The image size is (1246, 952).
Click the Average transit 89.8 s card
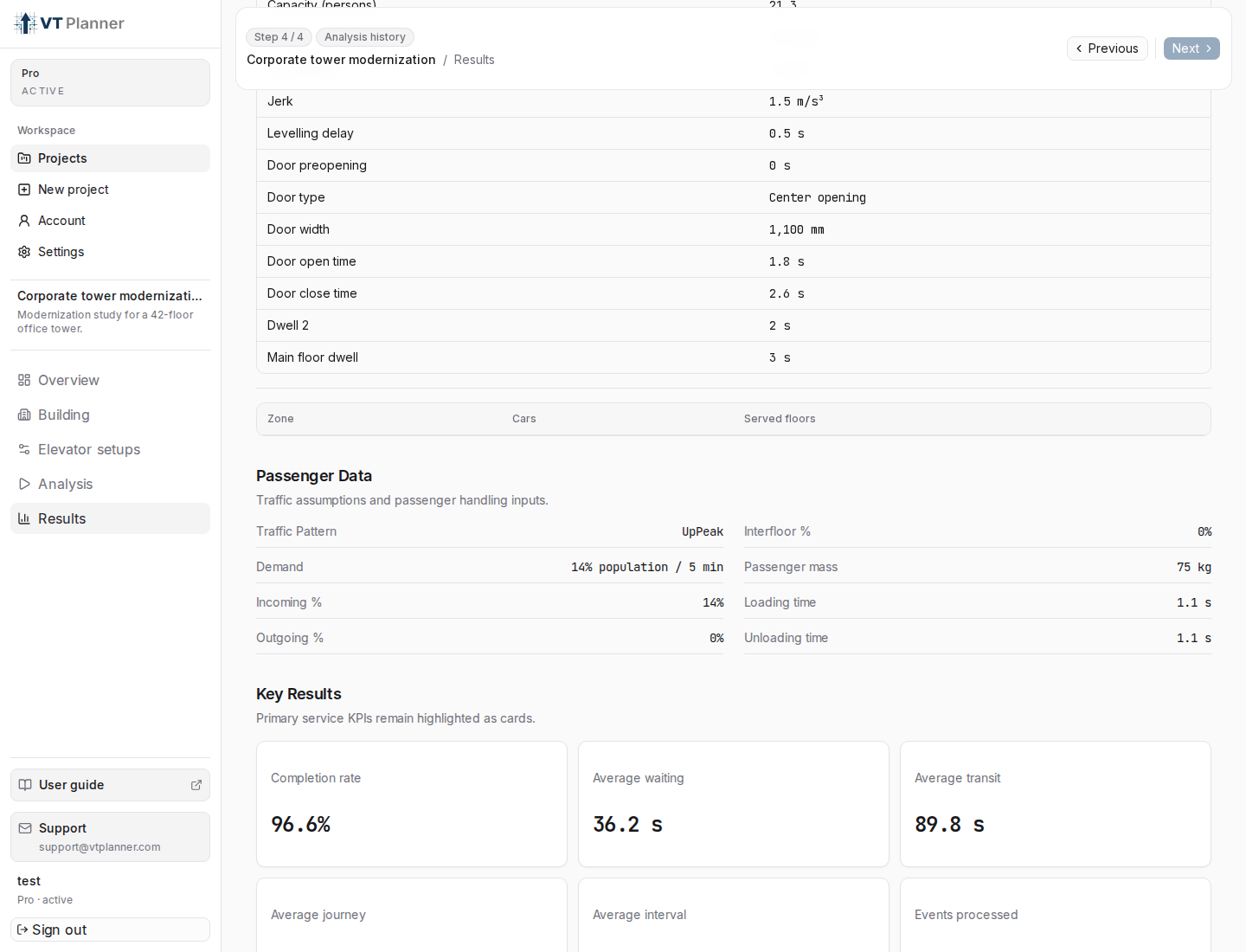1056,804
